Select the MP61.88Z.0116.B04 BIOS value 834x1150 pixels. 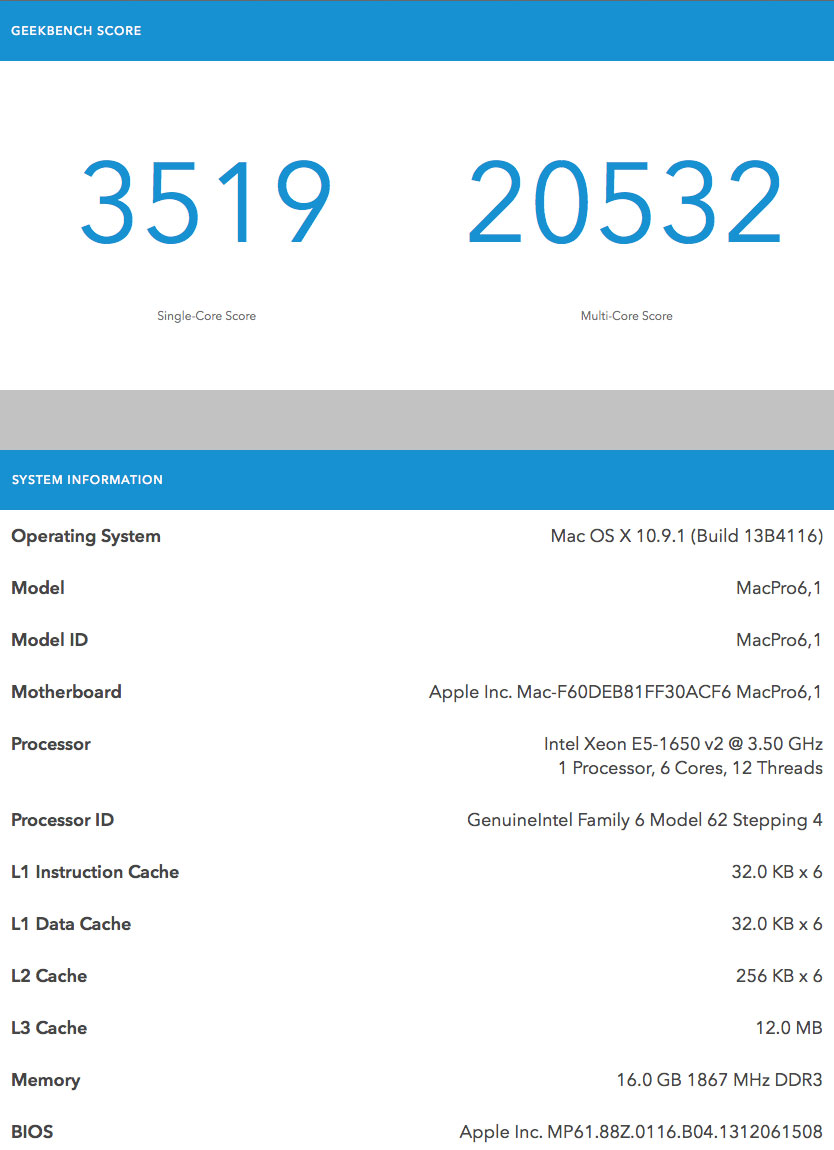(641, 1132)
